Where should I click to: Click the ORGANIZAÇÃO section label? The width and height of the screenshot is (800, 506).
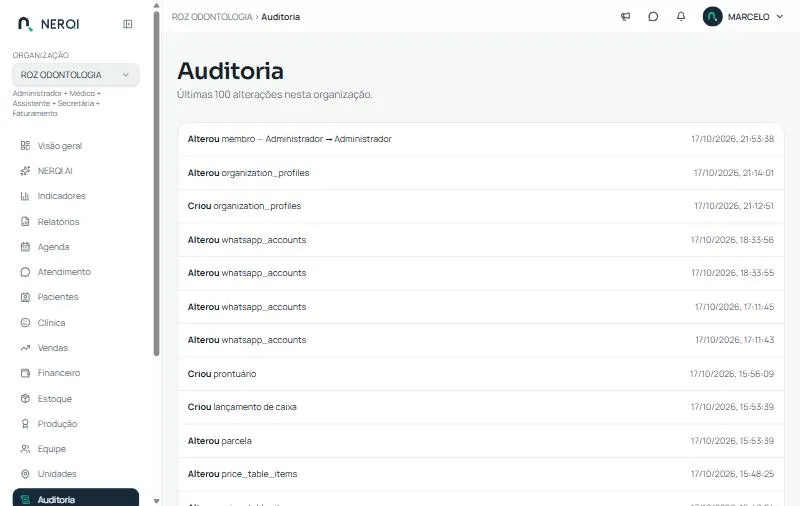click(x=40, y=55)
